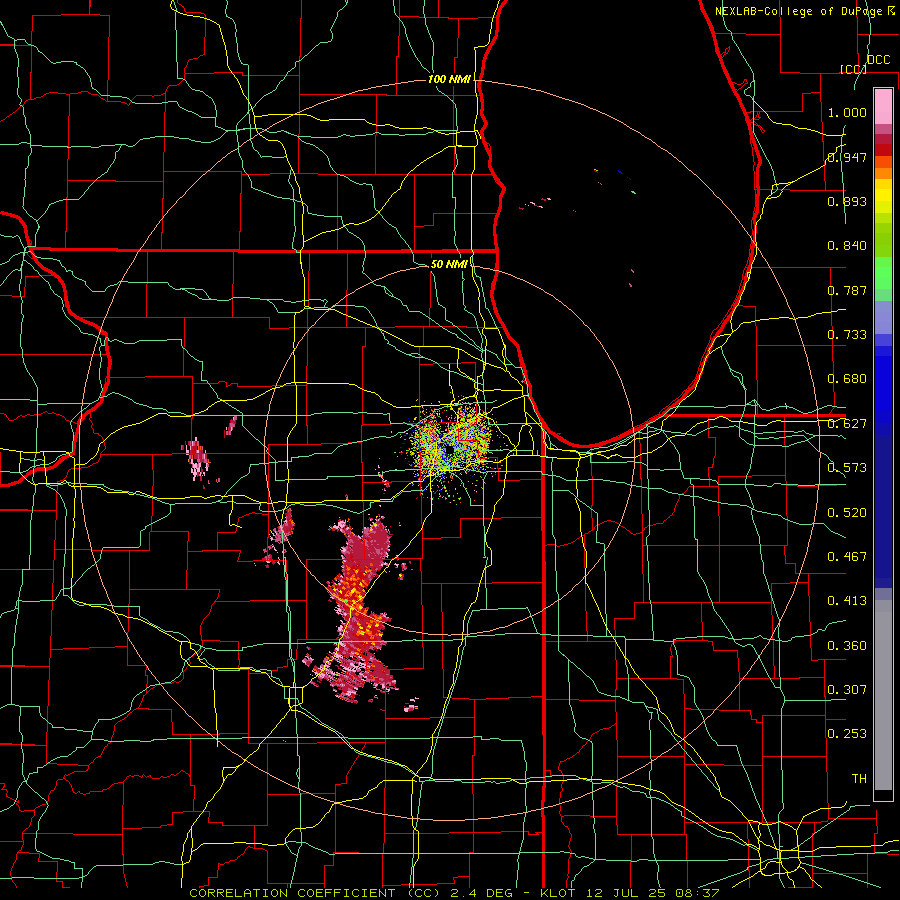Click the KLOT radar site center dot

(x=449, y=450)
